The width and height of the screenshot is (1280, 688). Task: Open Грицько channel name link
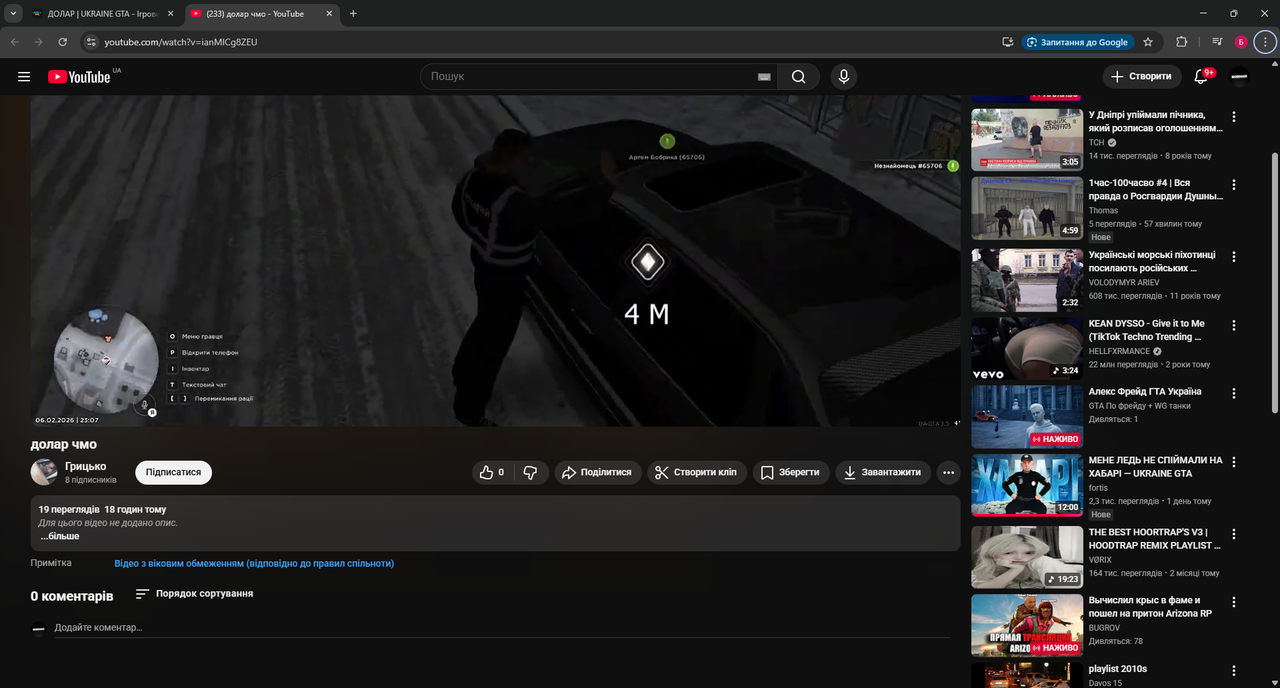[85, 466]
